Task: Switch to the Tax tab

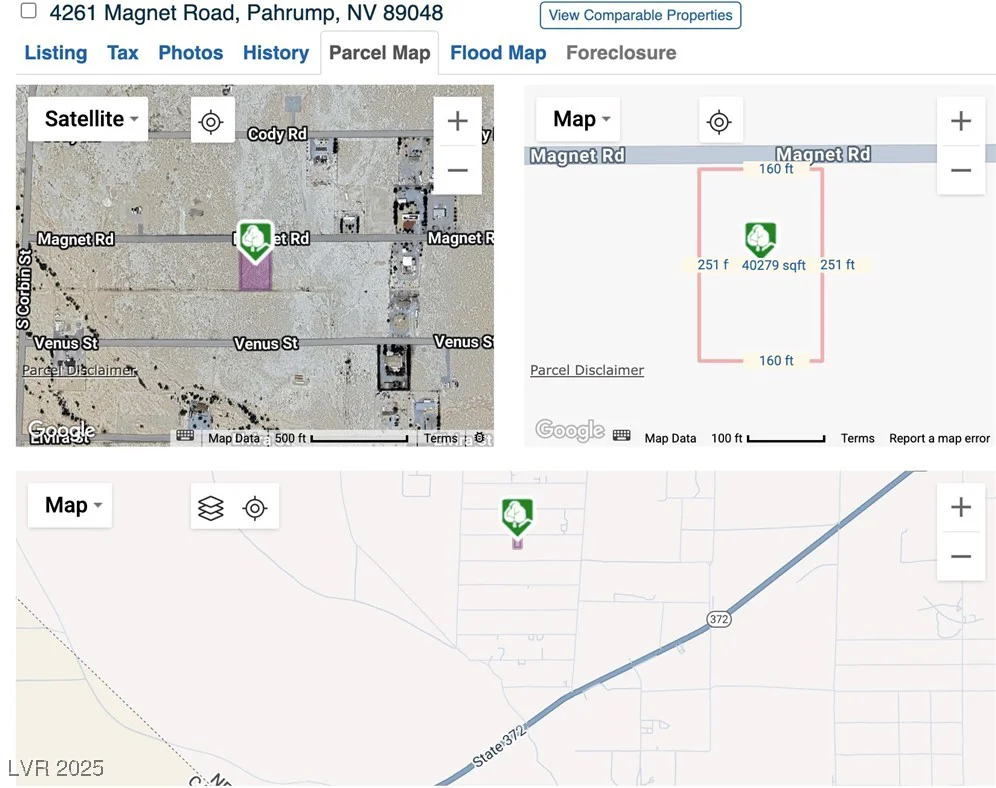Action: tap(123, 53)
